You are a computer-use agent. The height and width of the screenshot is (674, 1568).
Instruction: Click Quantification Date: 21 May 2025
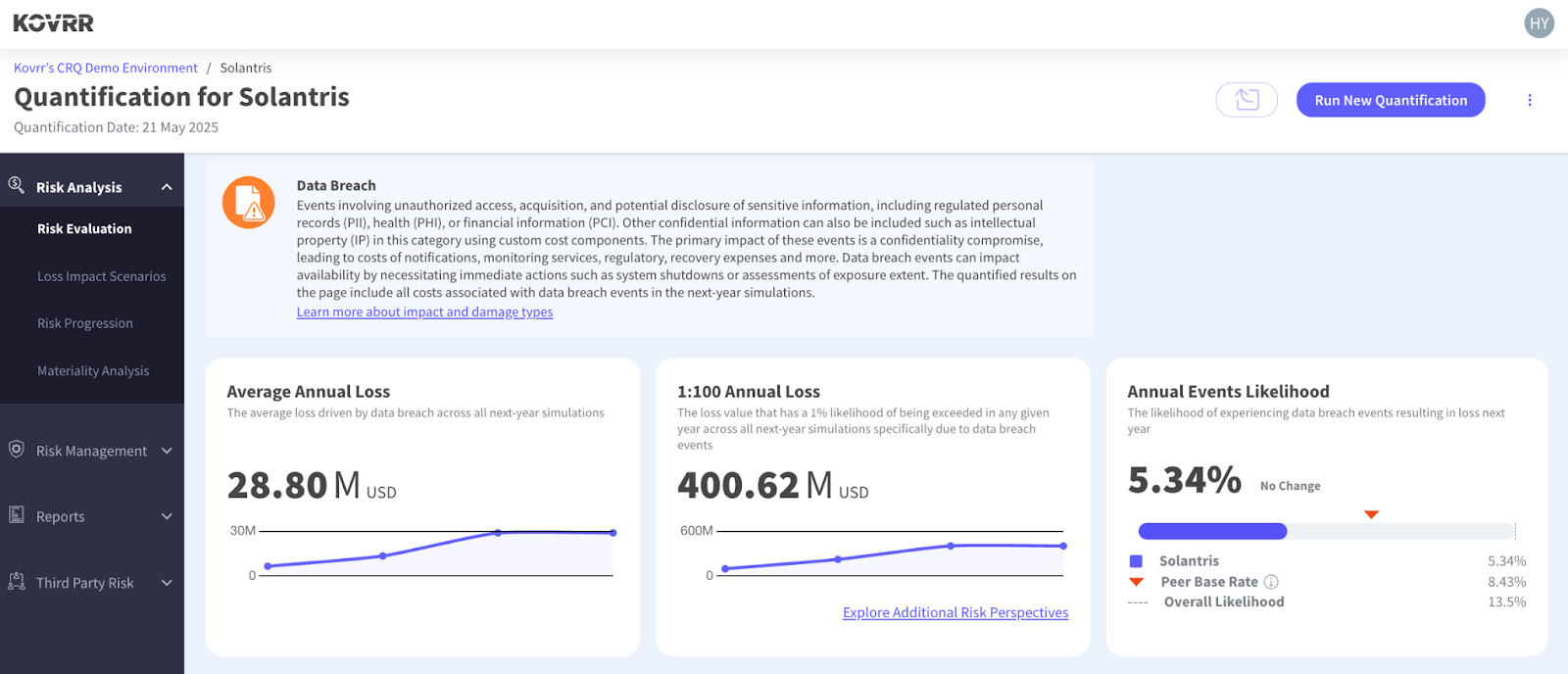pyautogui.click(x=116, y=127)
